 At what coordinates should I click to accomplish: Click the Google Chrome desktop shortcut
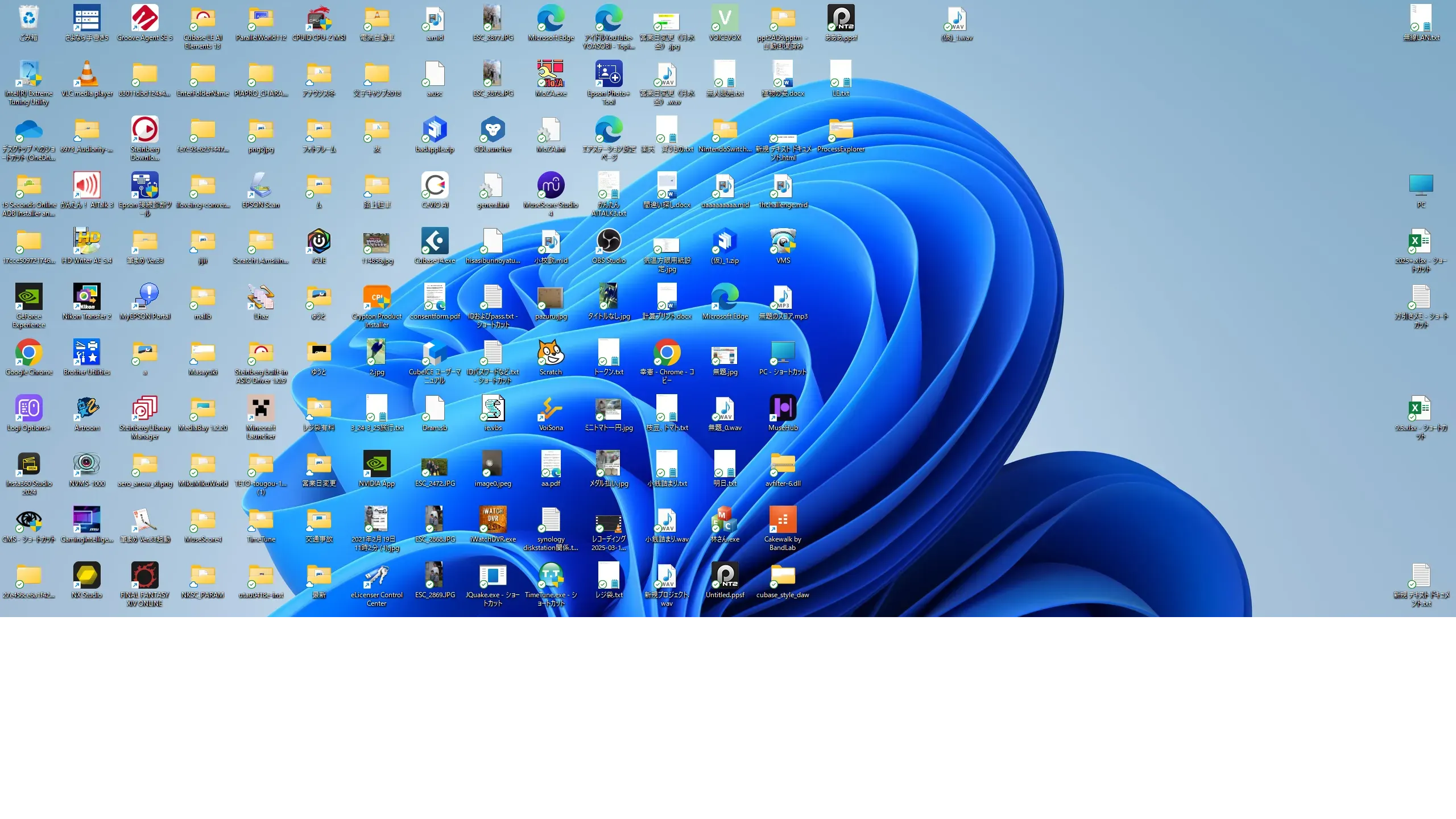(28, 353)
